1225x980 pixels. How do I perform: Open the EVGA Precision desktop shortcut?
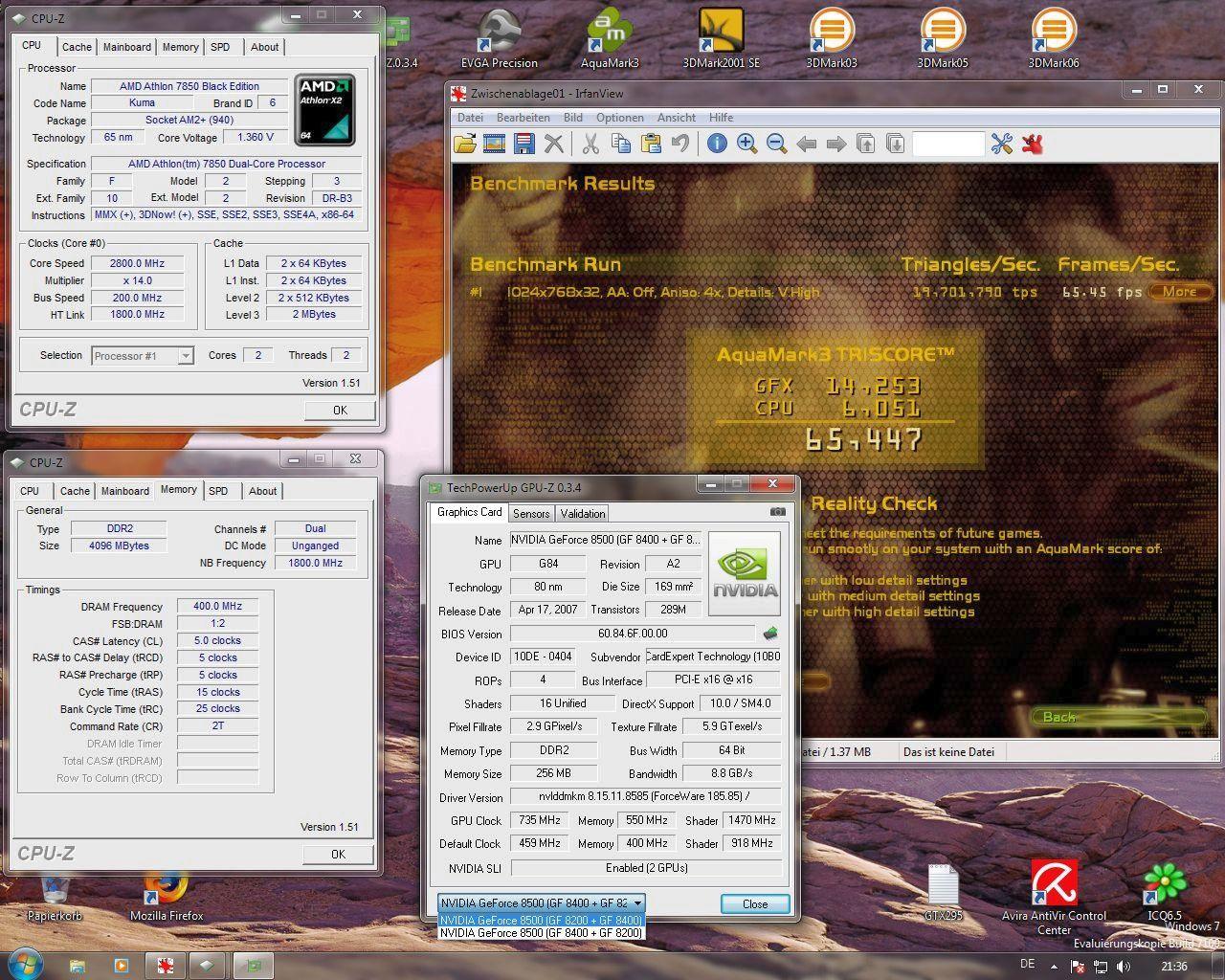coord(500,38)
